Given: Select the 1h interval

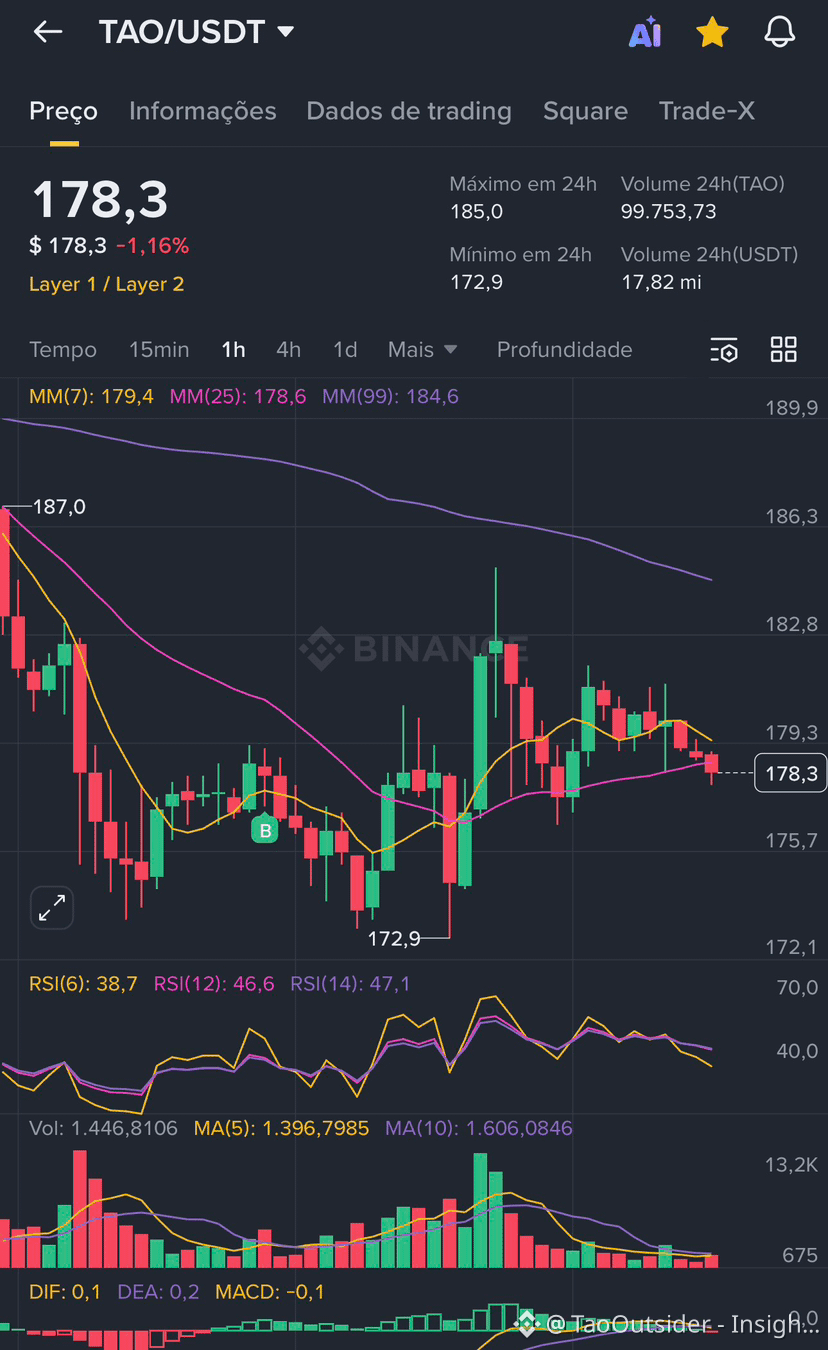Looking at the screenshot, I should (233, 350).
